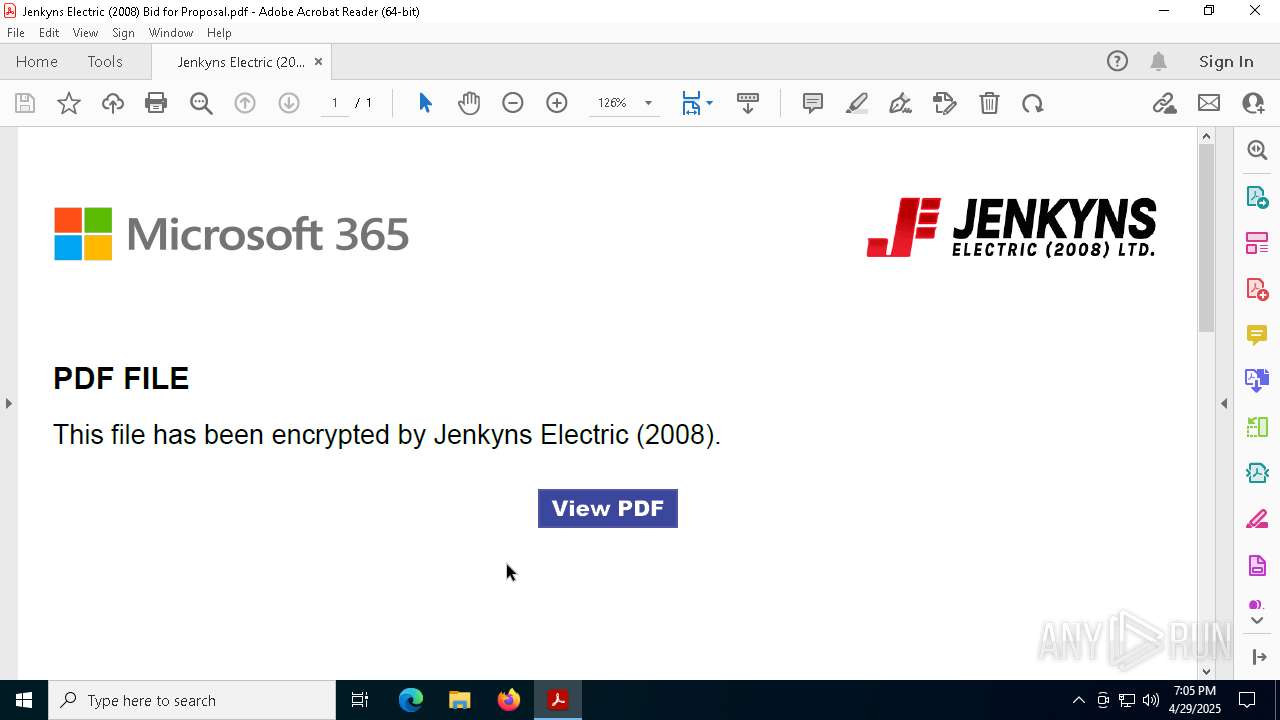Select the Jenkyns Electric document tab

[x=241, y=62]
